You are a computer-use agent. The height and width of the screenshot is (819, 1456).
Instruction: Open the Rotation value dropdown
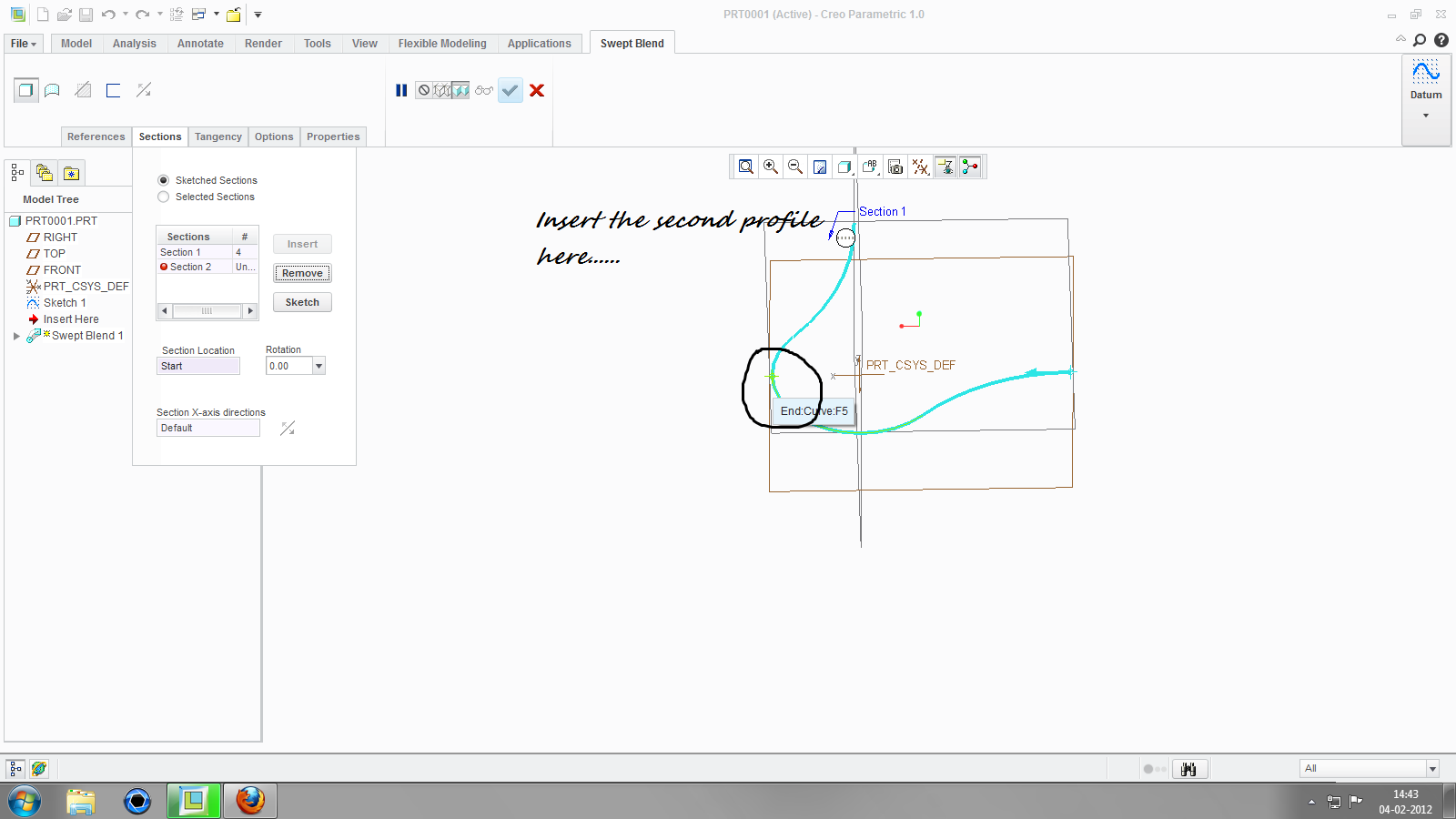point(318,366)
